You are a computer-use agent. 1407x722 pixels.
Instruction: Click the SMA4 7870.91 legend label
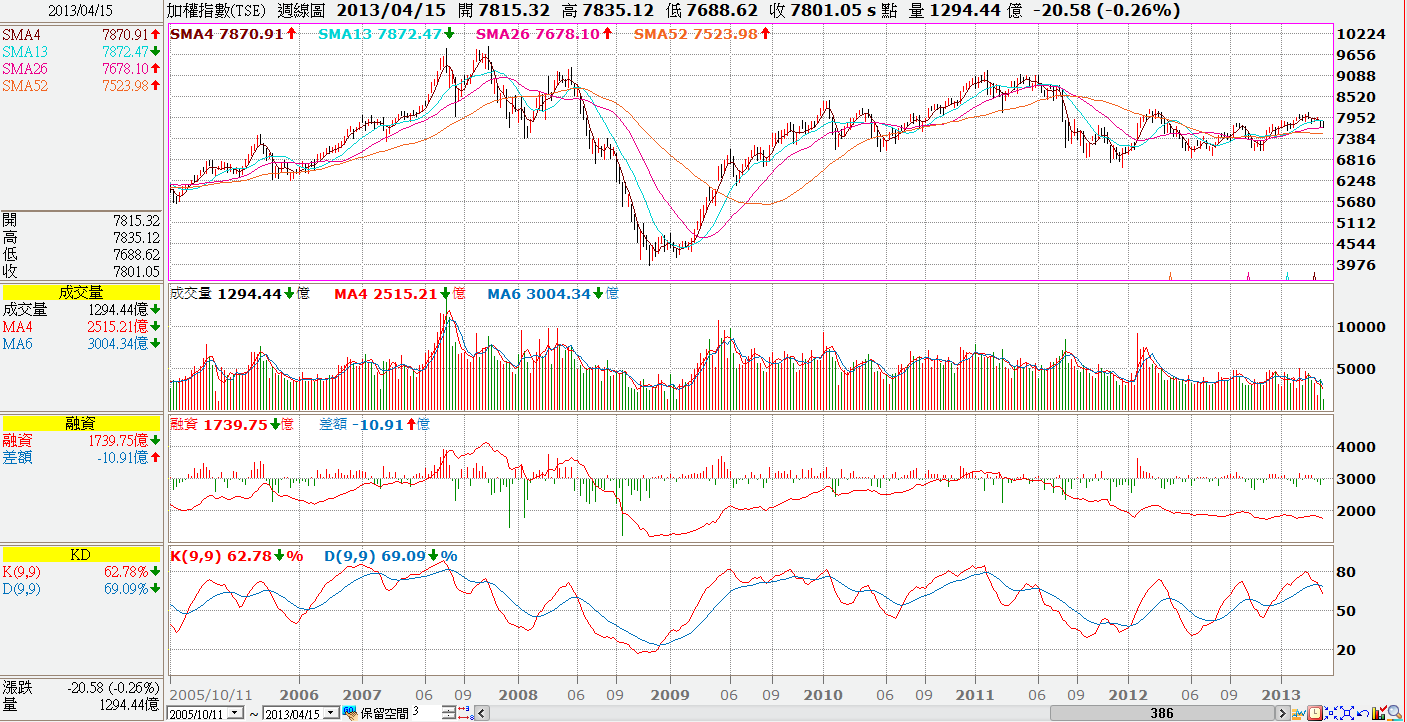click(234, 34)
